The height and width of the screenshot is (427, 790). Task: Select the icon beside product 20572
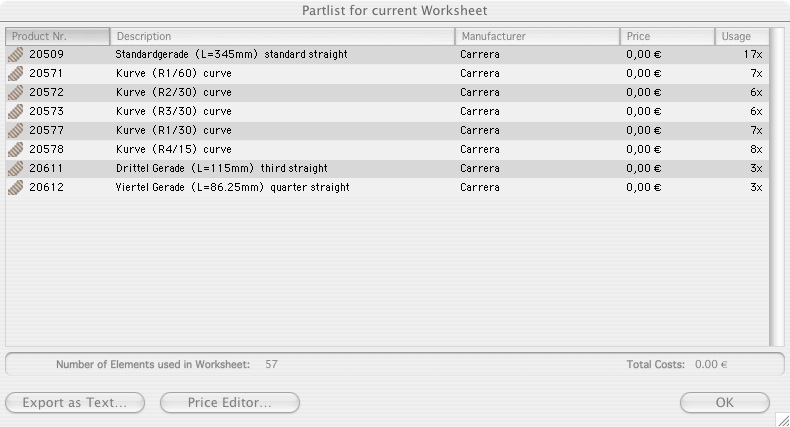coord(15,93)
